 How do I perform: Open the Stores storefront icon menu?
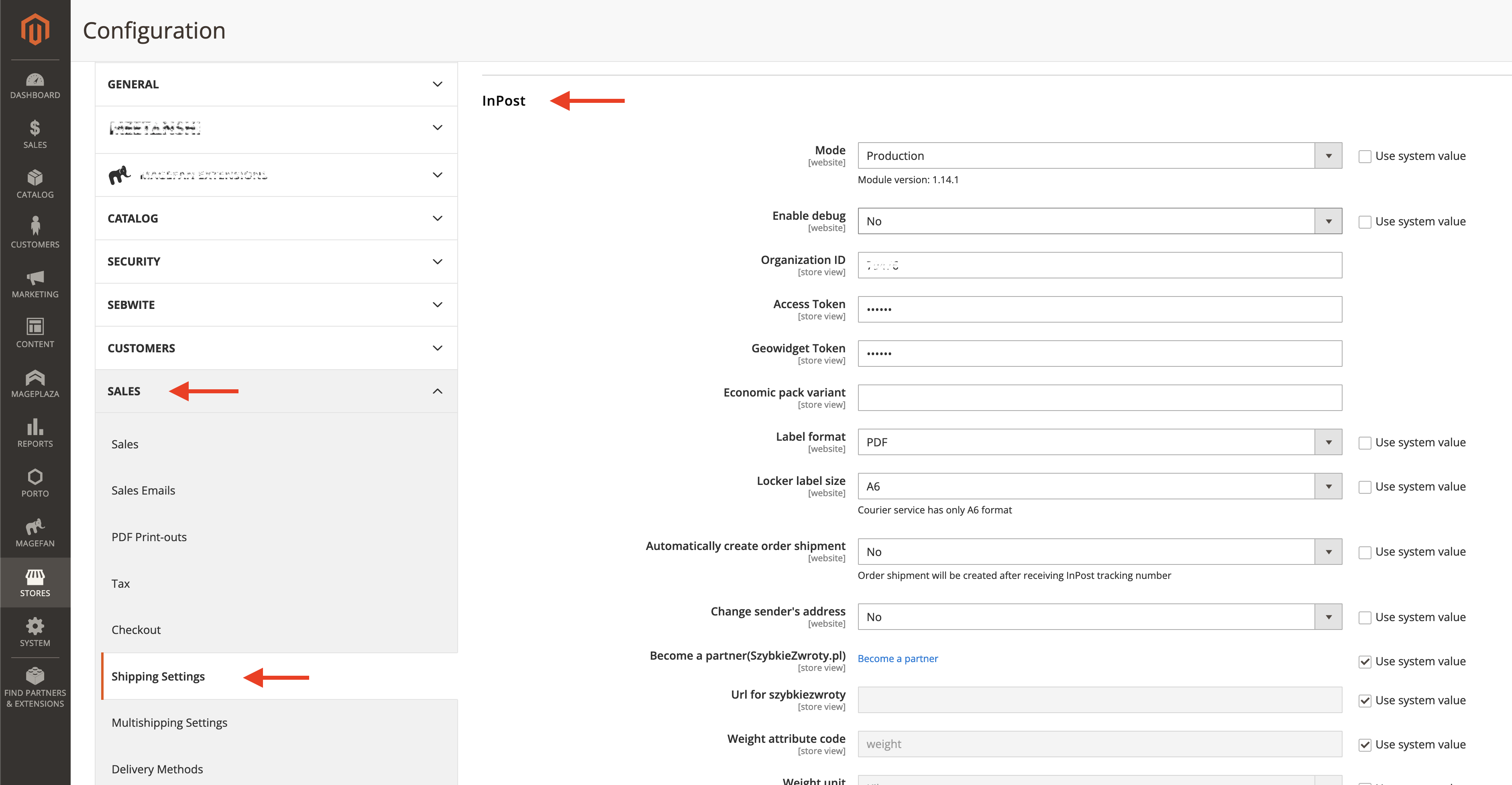pyautogui.click(x=35, y=583)
